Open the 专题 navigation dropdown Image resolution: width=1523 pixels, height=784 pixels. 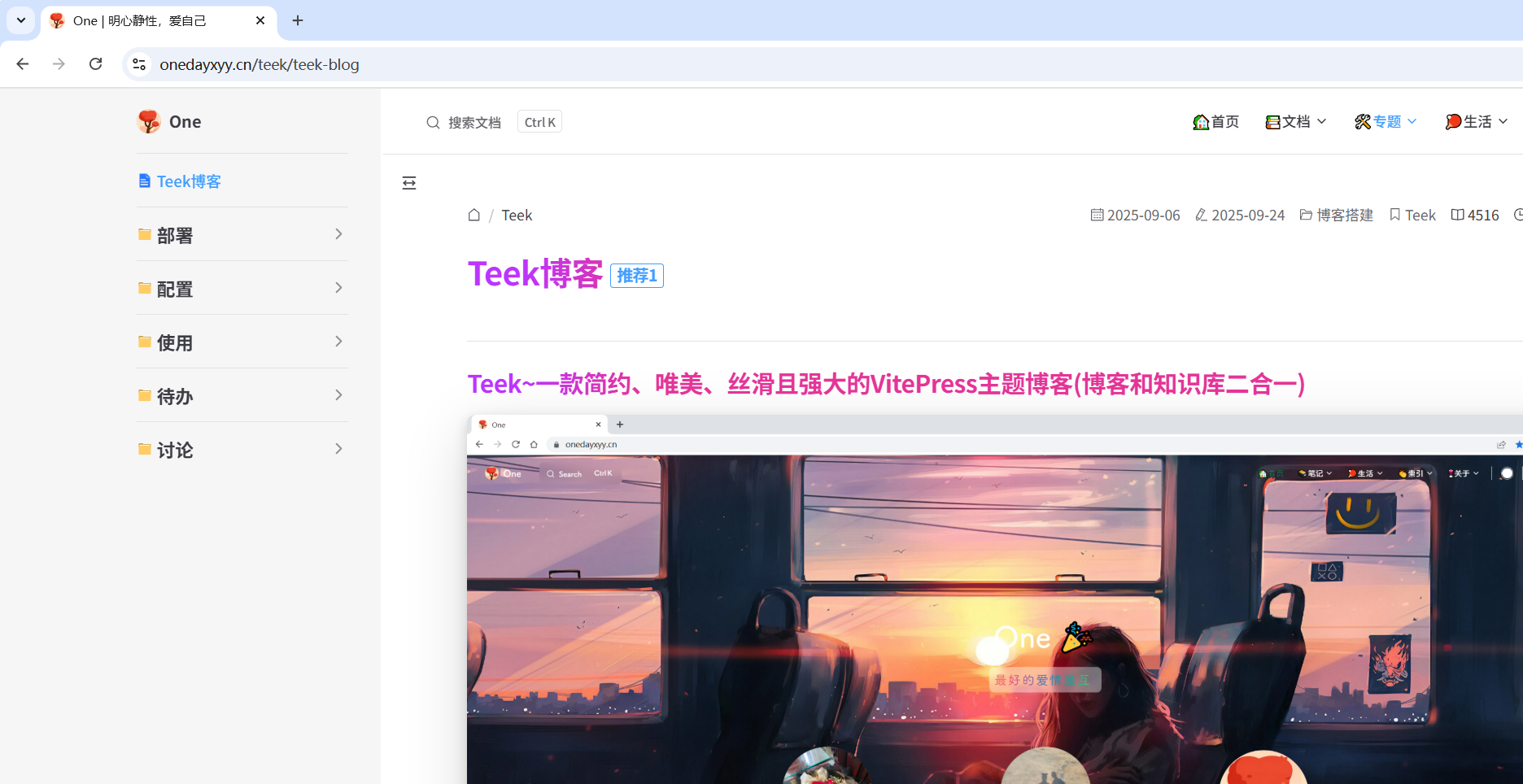click(1386, 122)
